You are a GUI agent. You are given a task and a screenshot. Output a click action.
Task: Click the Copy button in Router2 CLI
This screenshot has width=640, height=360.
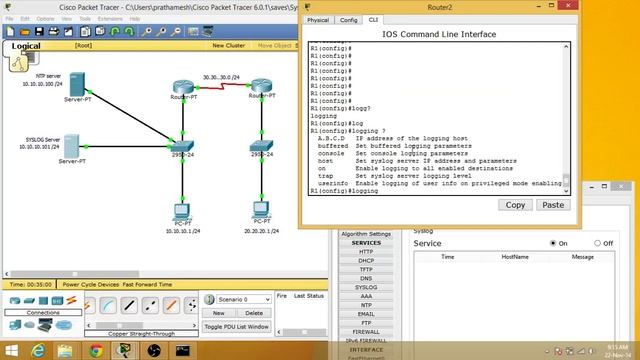(515, 205)
